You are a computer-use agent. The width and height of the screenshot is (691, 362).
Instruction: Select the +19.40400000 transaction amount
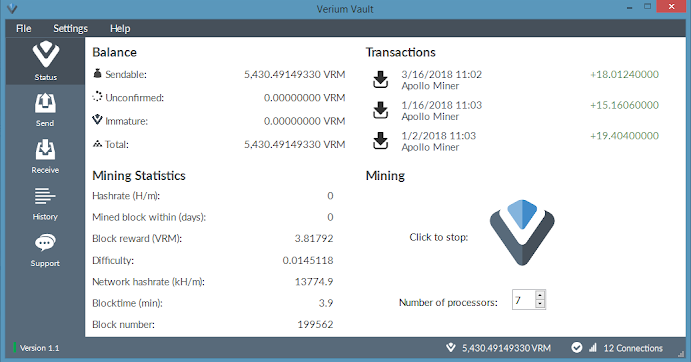[x=624, y=135]
